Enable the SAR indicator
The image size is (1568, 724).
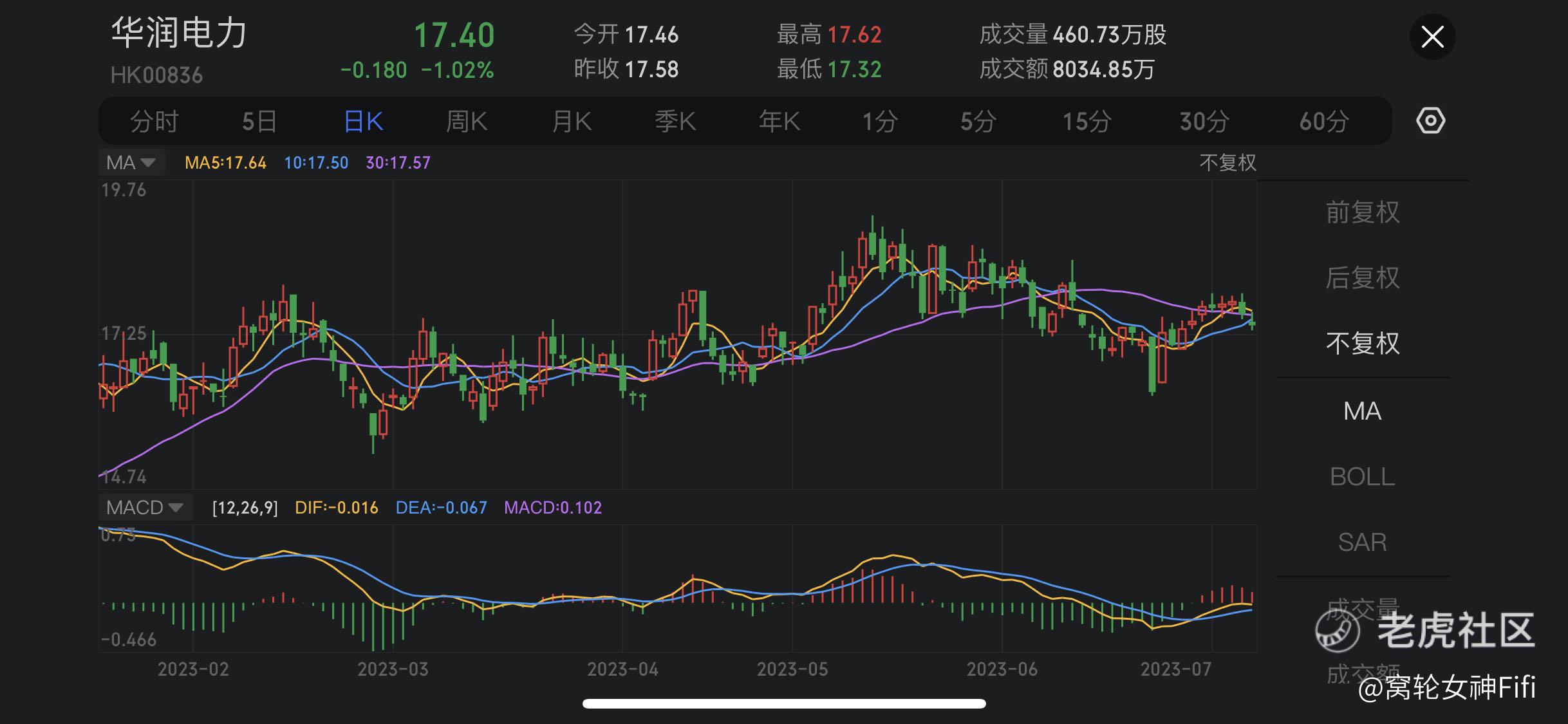pos(1362,543)
